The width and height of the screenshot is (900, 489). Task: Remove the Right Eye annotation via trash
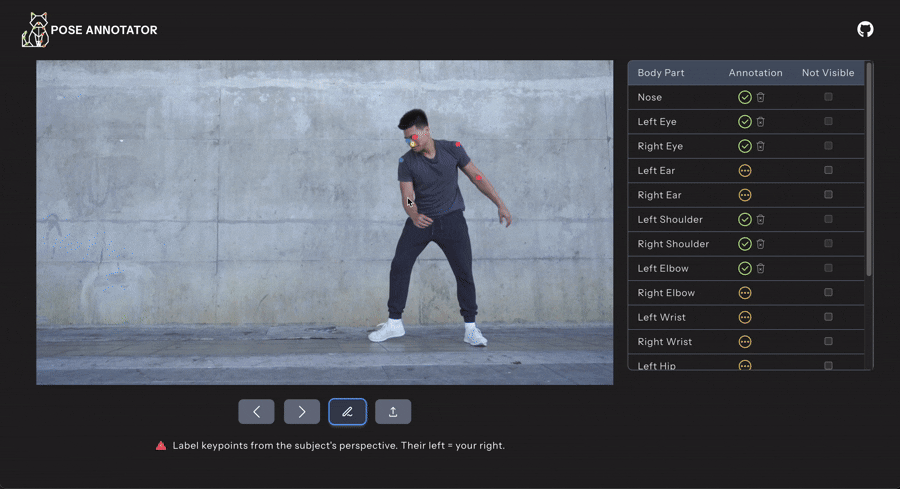[761, 146]
